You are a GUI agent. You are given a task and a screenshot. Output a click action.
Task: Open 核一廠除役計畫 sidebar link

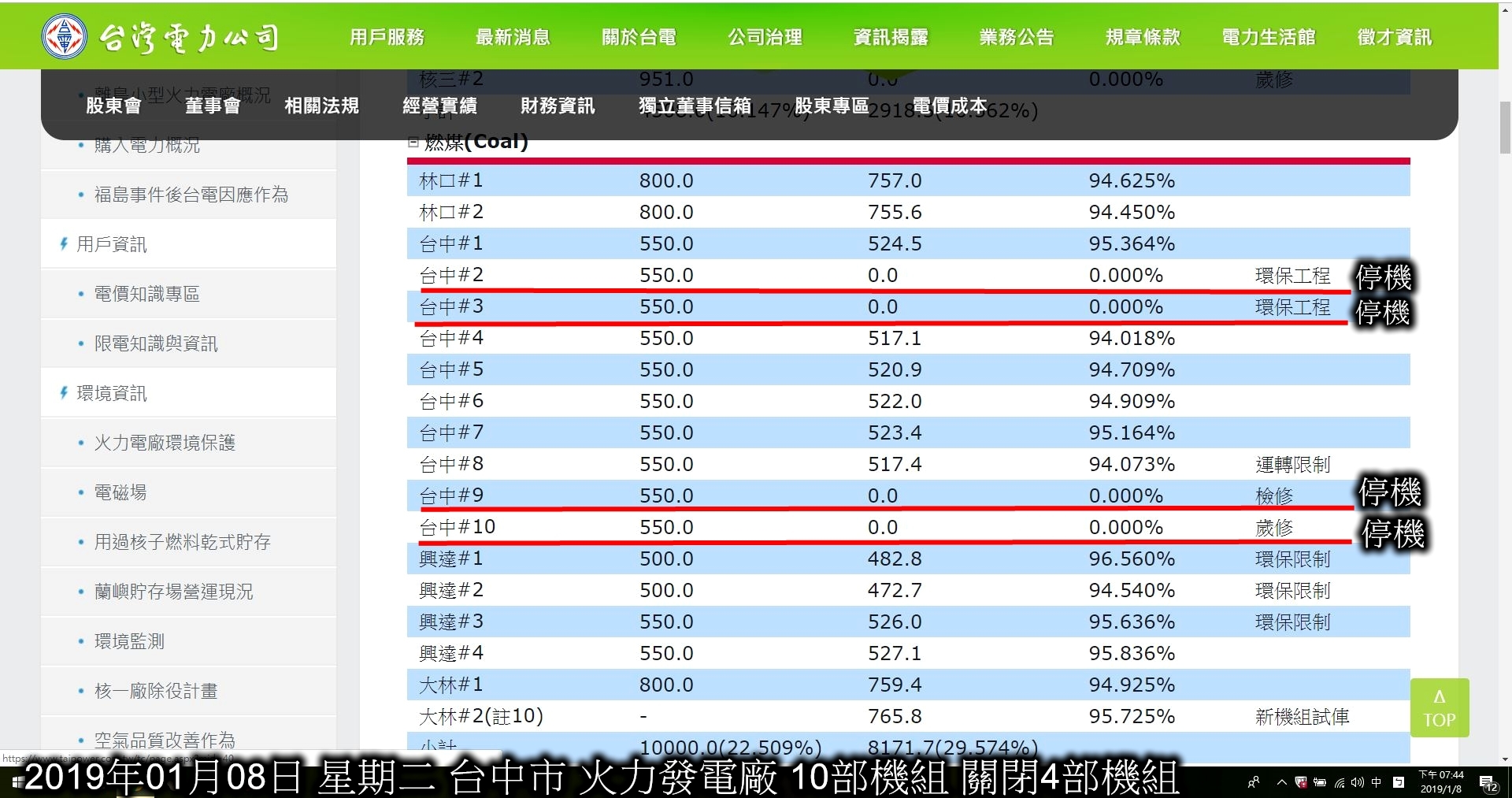156,691
